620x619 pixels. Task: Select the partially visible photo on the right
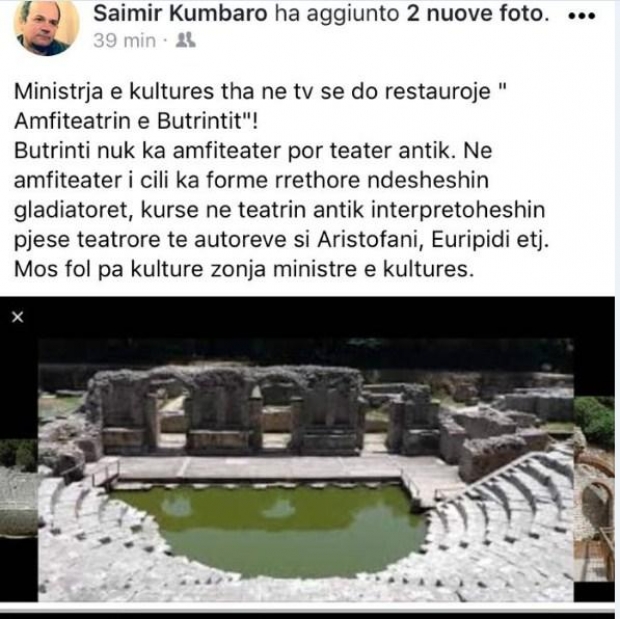coord(594,488)
